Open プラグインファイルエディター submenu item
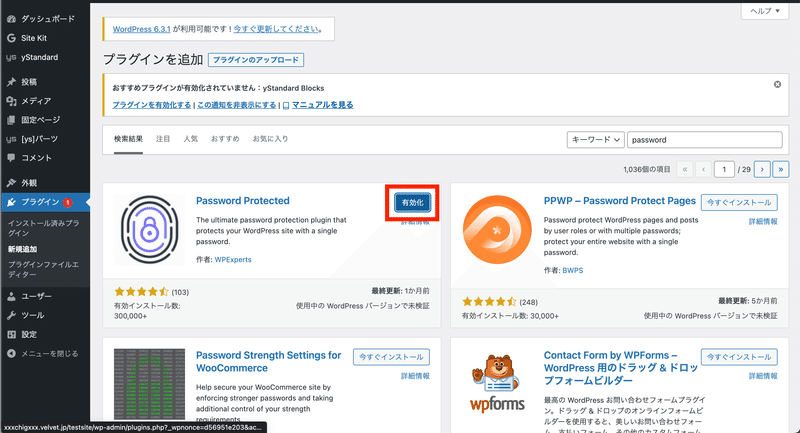 coord(43,269)
